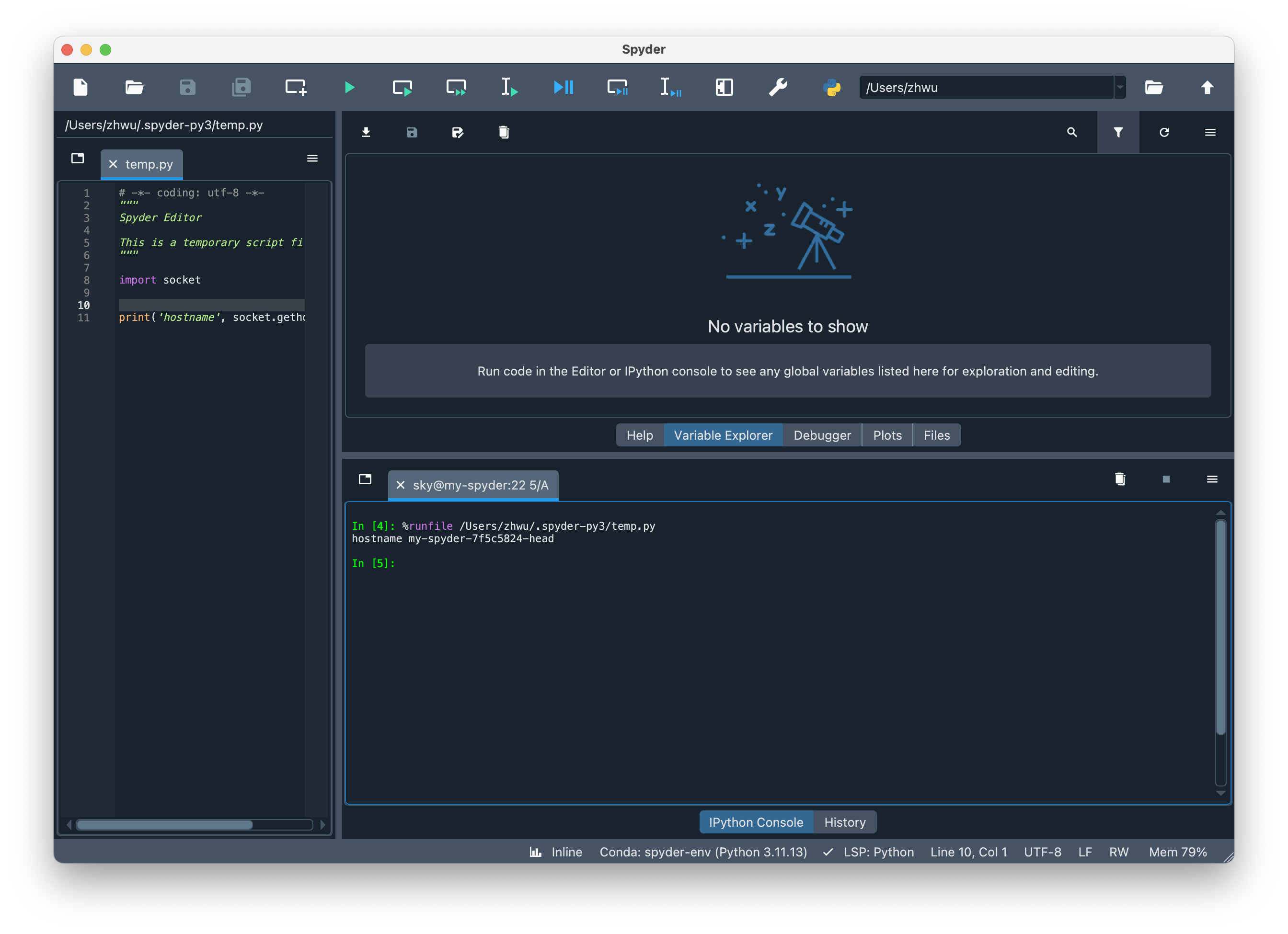The height and width of the screenshot is (934, 1288).
Task: Refresh variables in the Variable Explorer
Action: tap(1163, 132)
